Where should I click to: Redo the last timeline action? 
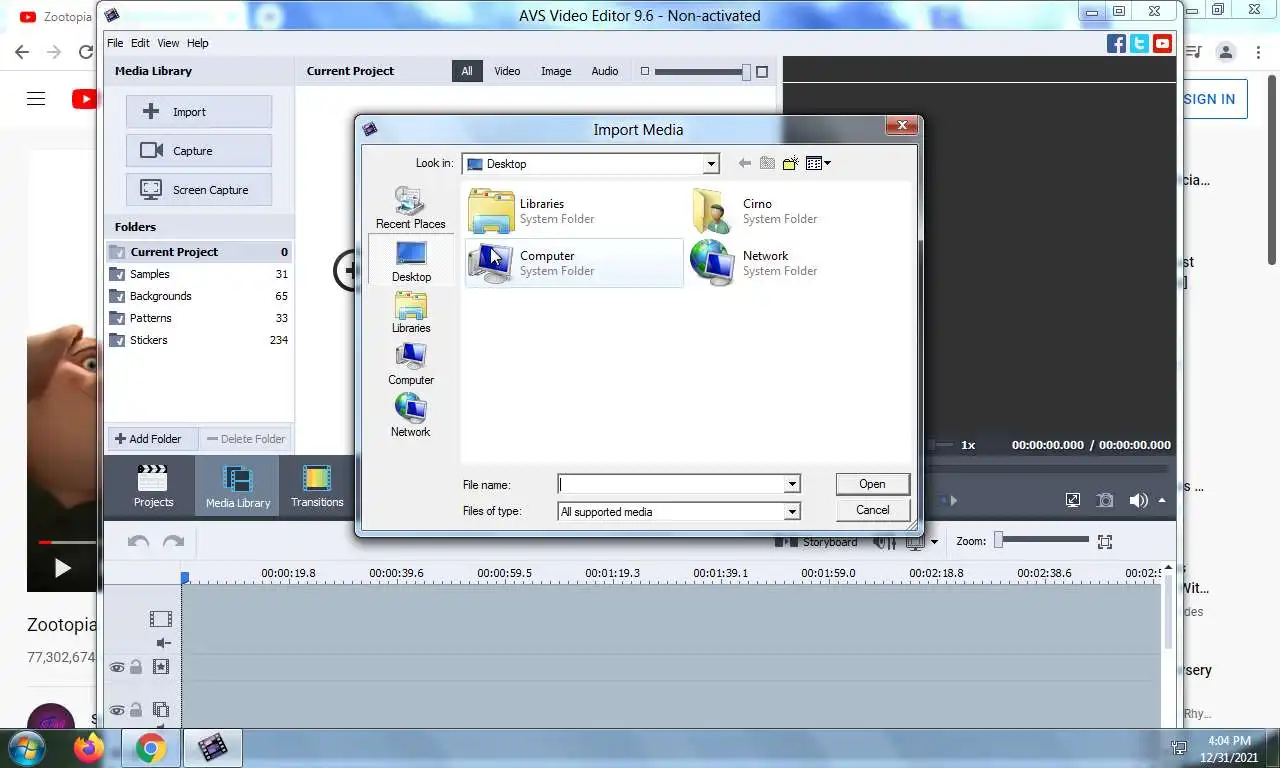(x=173, y=541)
